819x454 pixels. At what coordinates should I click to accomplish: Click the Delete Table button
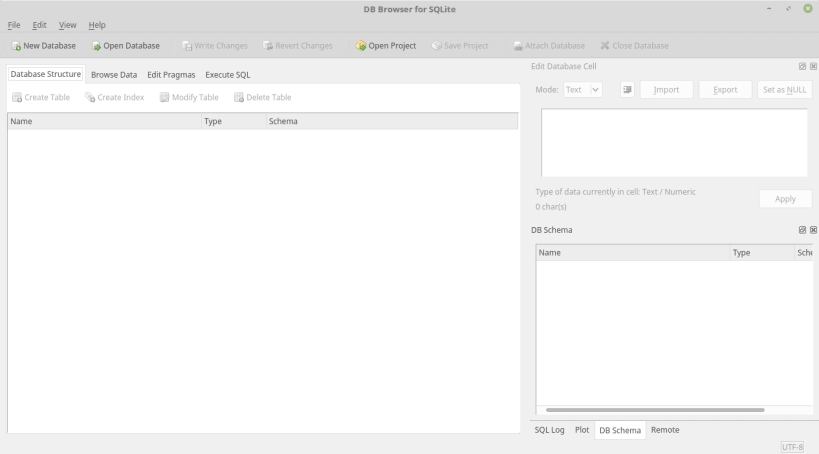[x=263, y=97]
